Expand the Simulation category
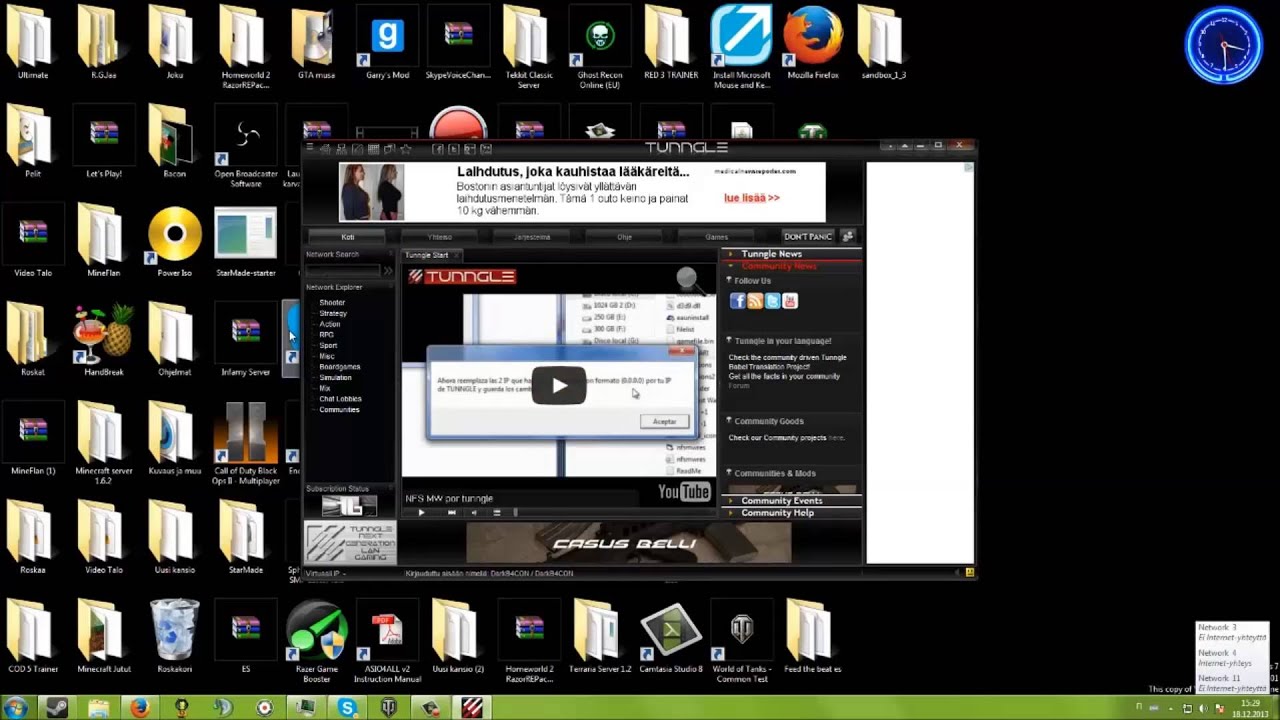This screenshot has width=1280, height=720. pos(335,378)
